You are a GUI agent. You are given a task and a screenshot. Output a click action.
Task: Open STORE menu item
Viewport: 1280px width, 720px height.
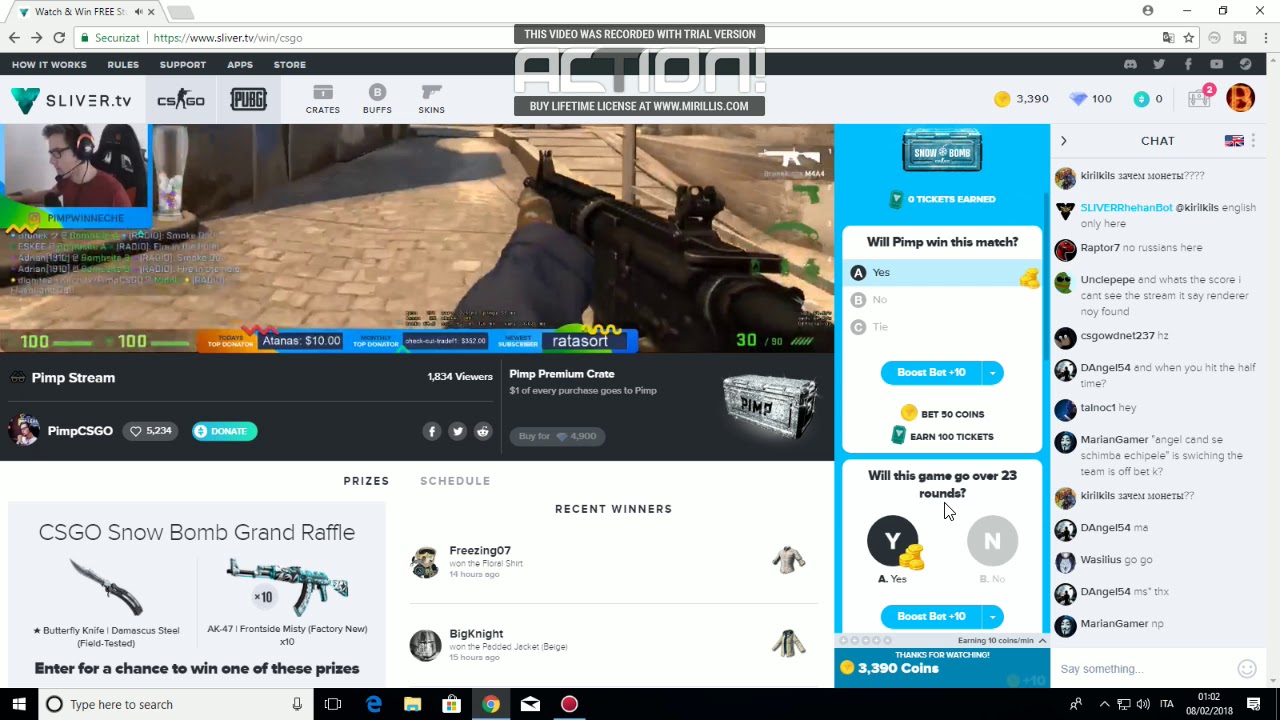290,64
